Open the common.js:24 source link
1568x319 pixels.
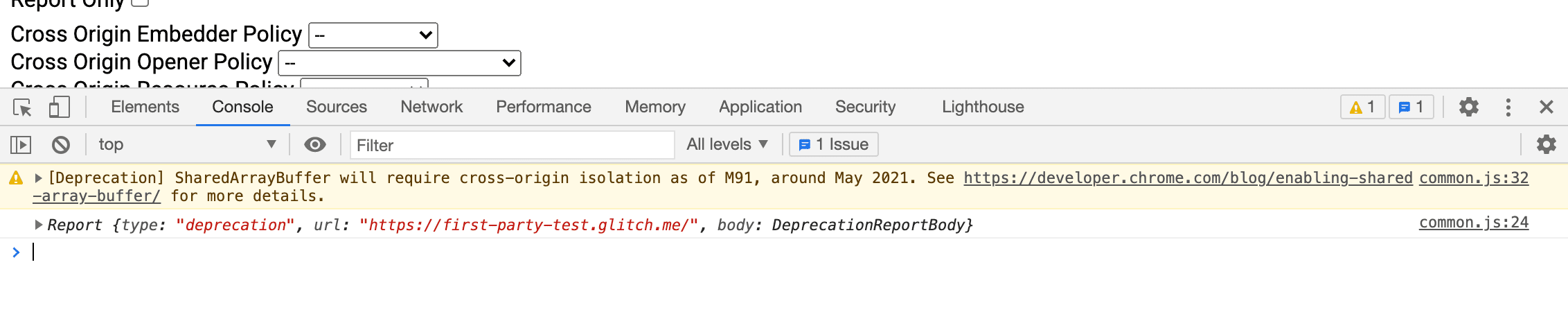click(x=1473, y=223)
